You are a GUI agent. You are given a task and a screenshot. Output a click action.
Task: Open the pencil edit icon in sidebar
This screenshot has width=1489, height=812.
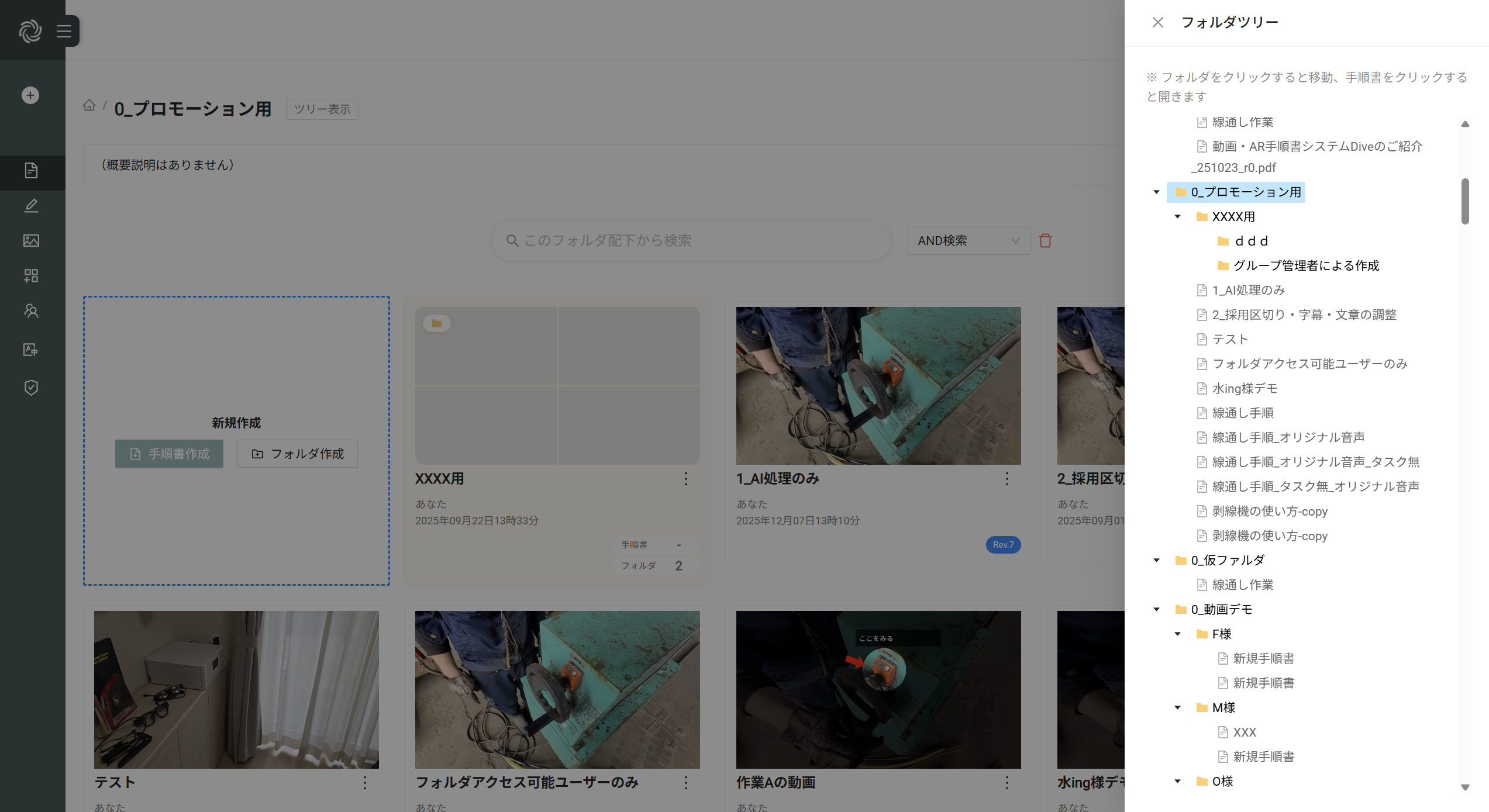click(31, 206)
